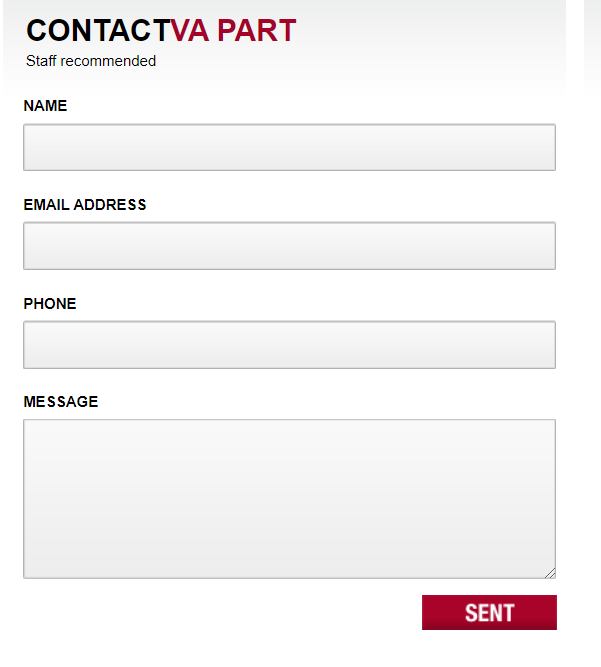Submit the contact form with SENT
Image resolution: width=601 pixels, height=667 pixels.
pyautogui.click(x=489, y=612)
